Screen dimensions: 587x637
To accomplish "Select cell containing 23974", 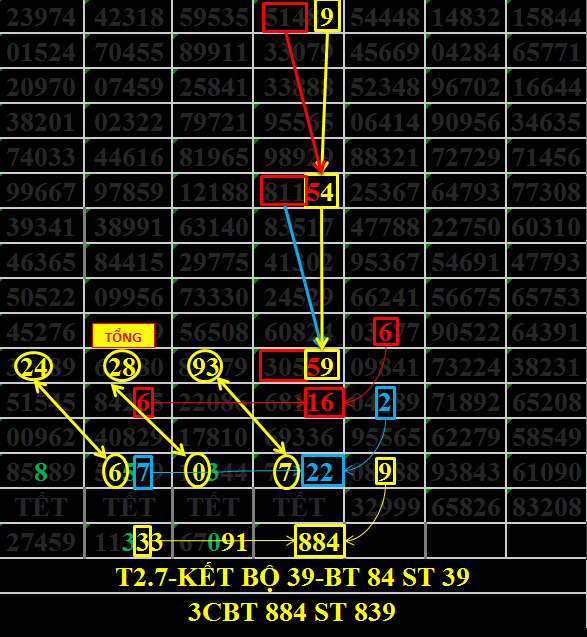I will [x=41, y=16].
